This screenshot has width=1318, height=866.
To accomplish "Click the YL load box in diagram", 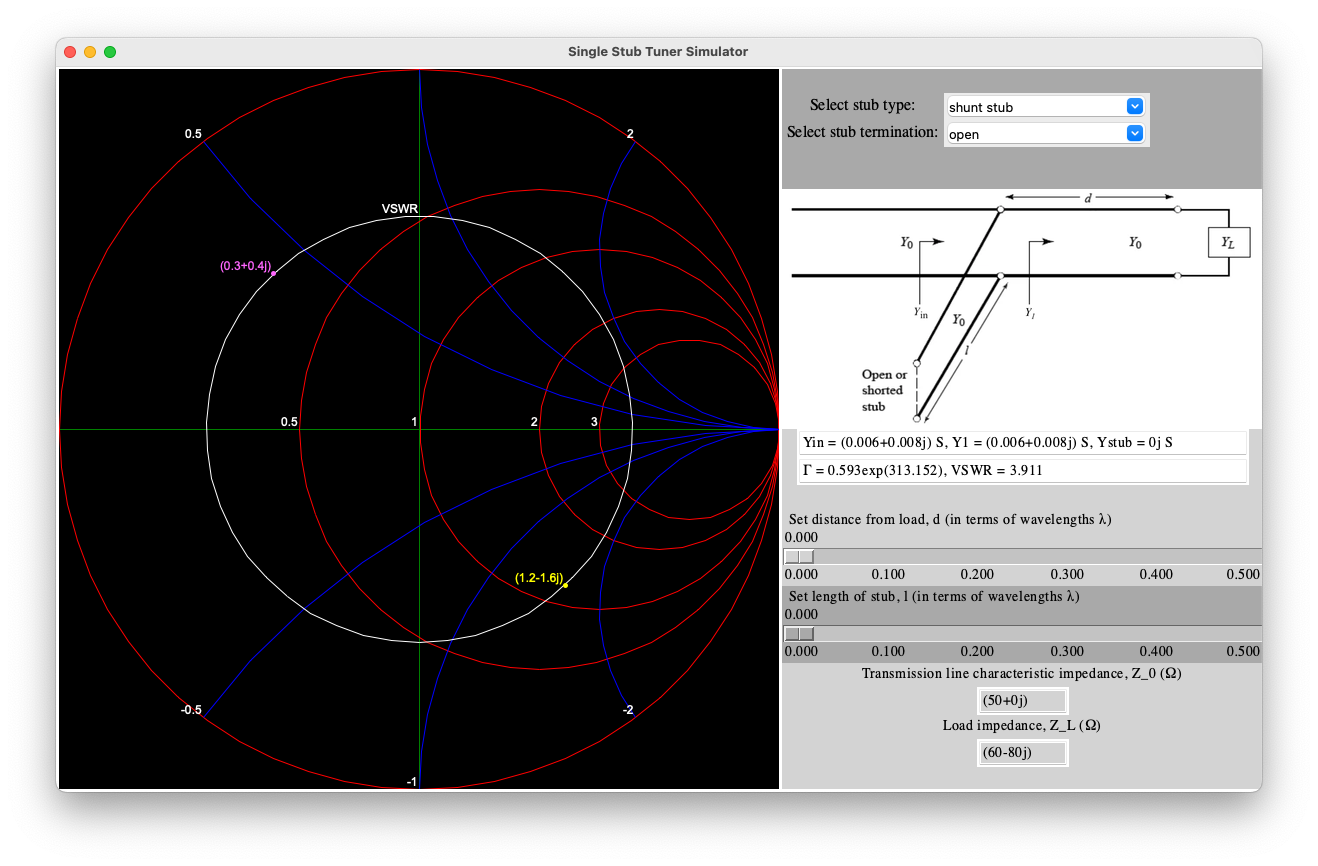I will click(1229, 241).
